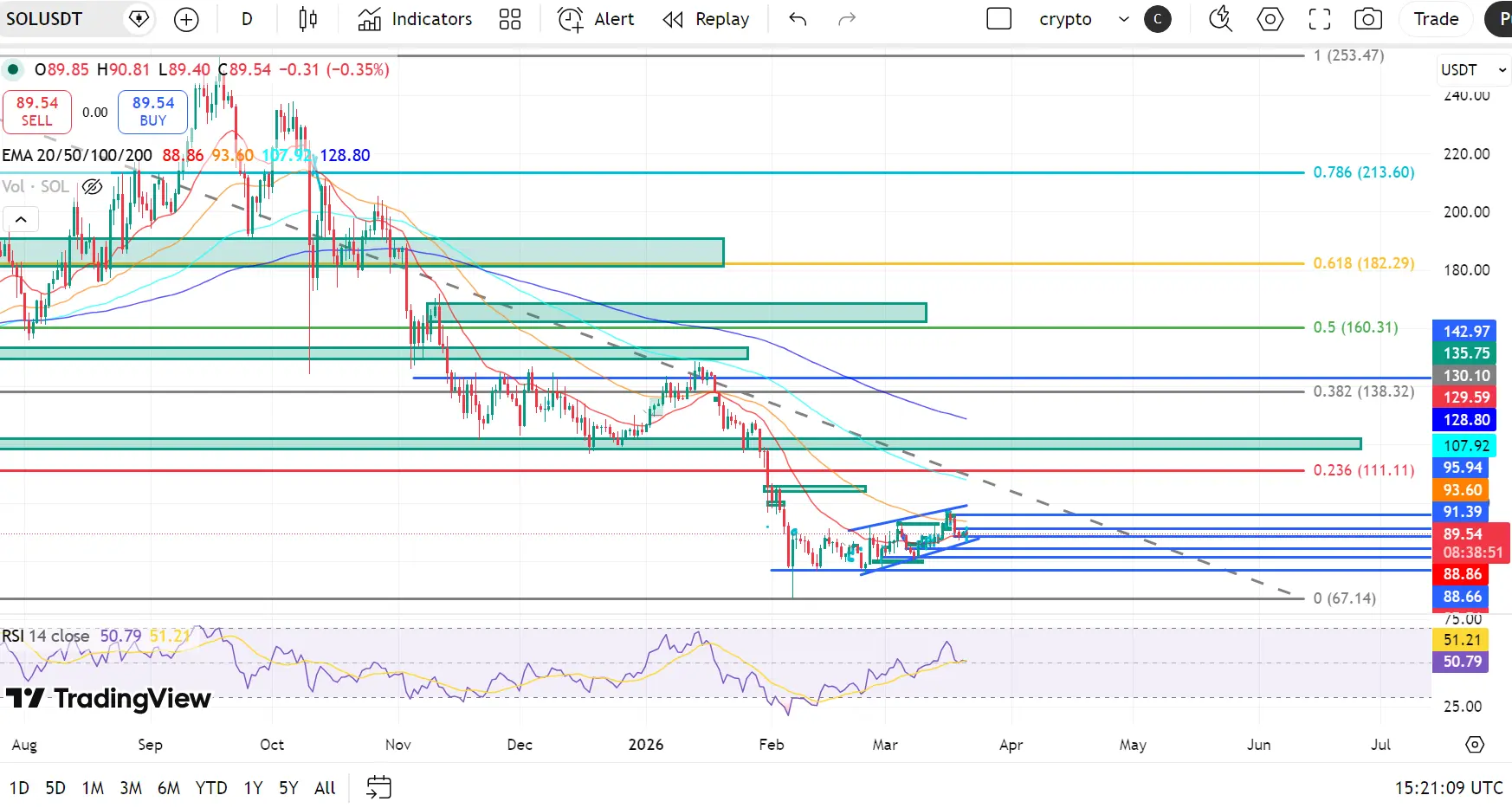Switch to the 1M date range
The image size is (1512, 808).
click(x=93, y=787)
